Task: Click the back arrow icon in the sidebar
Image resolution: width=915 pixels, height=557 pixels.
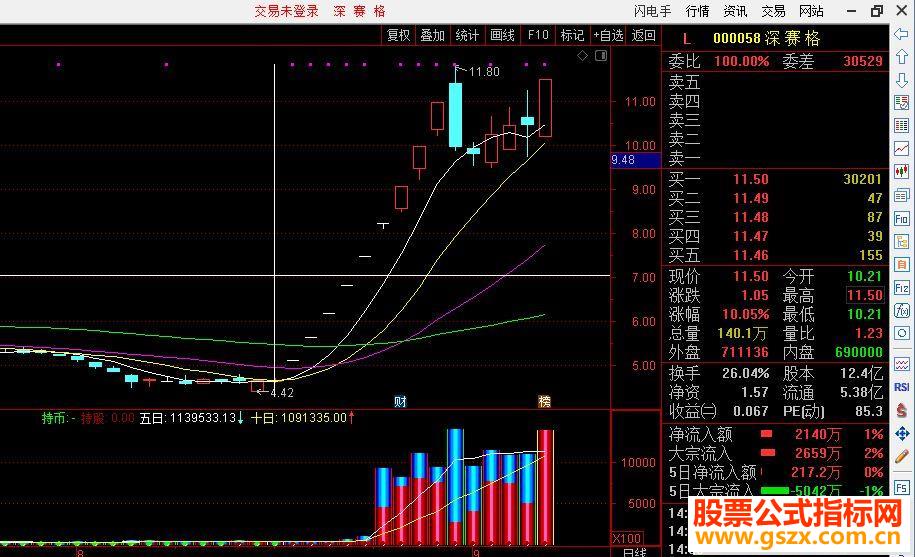Action: pyautogui.click(x=902, y=34)
